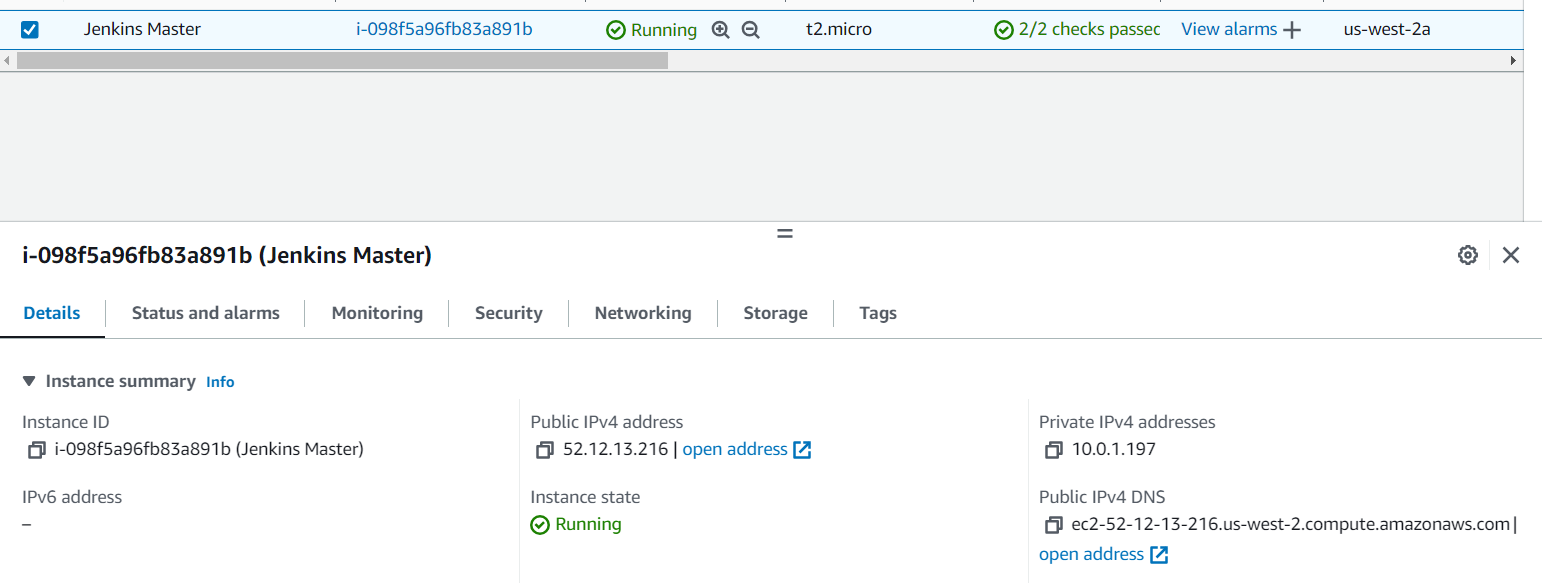
Task: Uncheck the Jenkins Master row checkbox
Action: 30,30
